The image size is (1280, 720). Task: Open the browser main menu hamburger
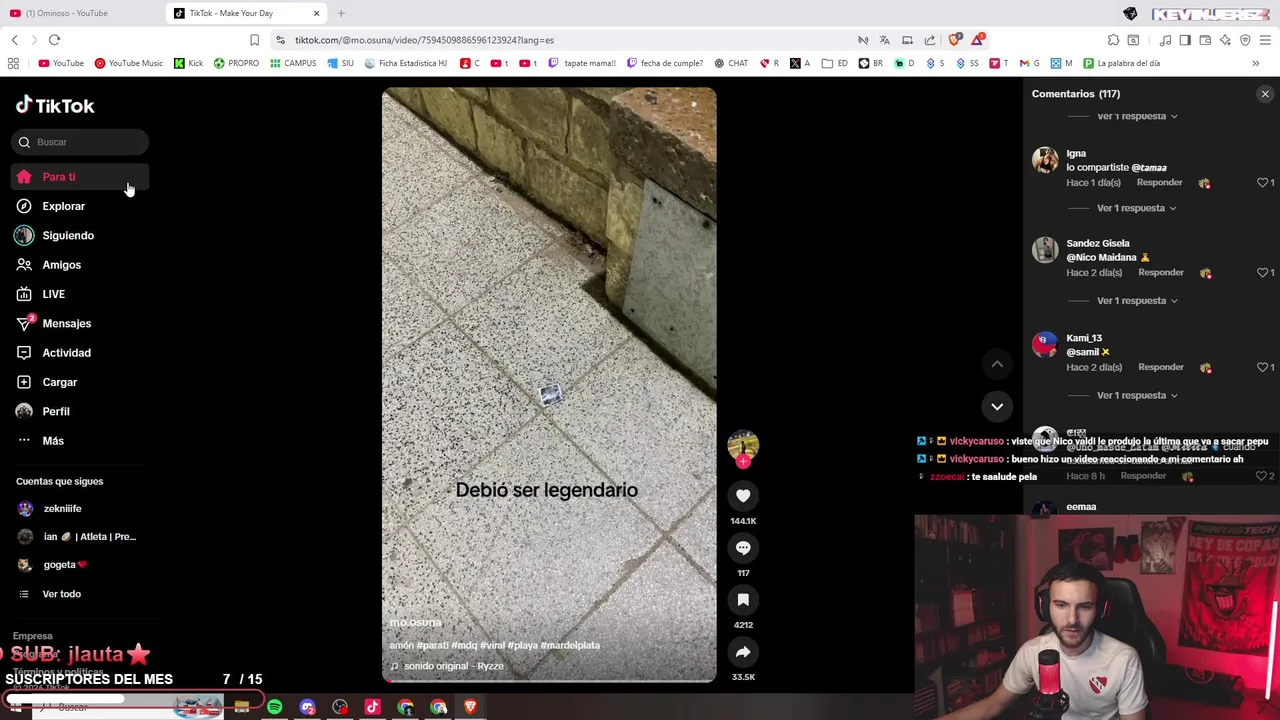point(1265,40)
